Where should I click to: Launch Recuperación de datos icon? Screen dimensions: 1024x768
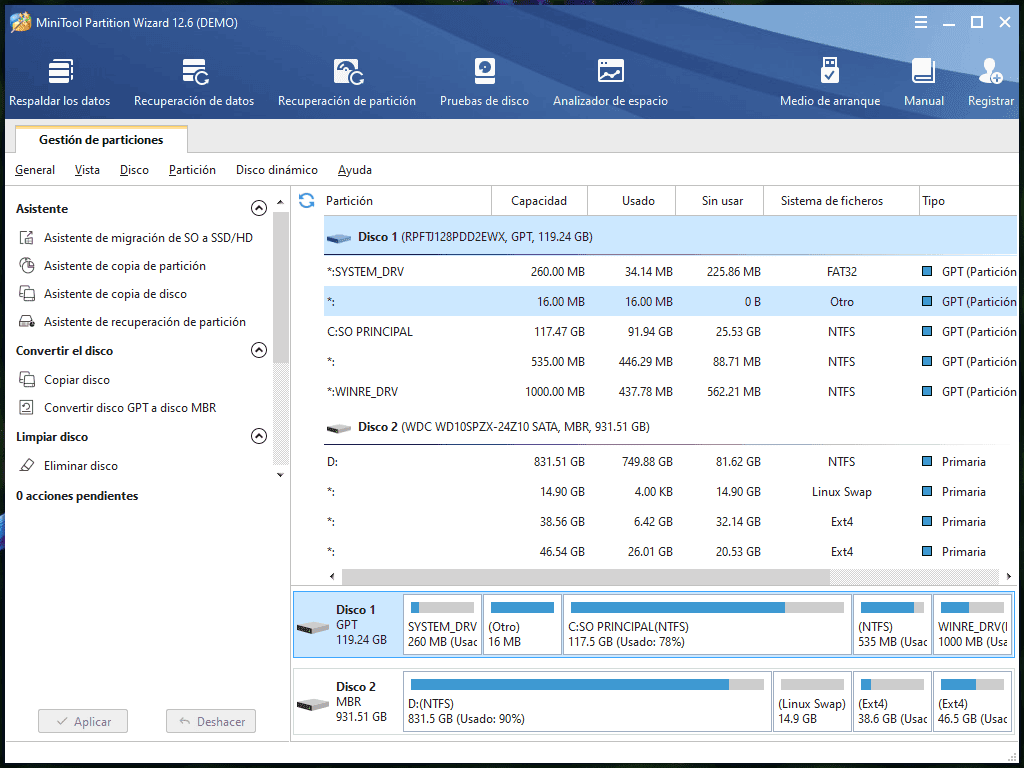point(194,82)
